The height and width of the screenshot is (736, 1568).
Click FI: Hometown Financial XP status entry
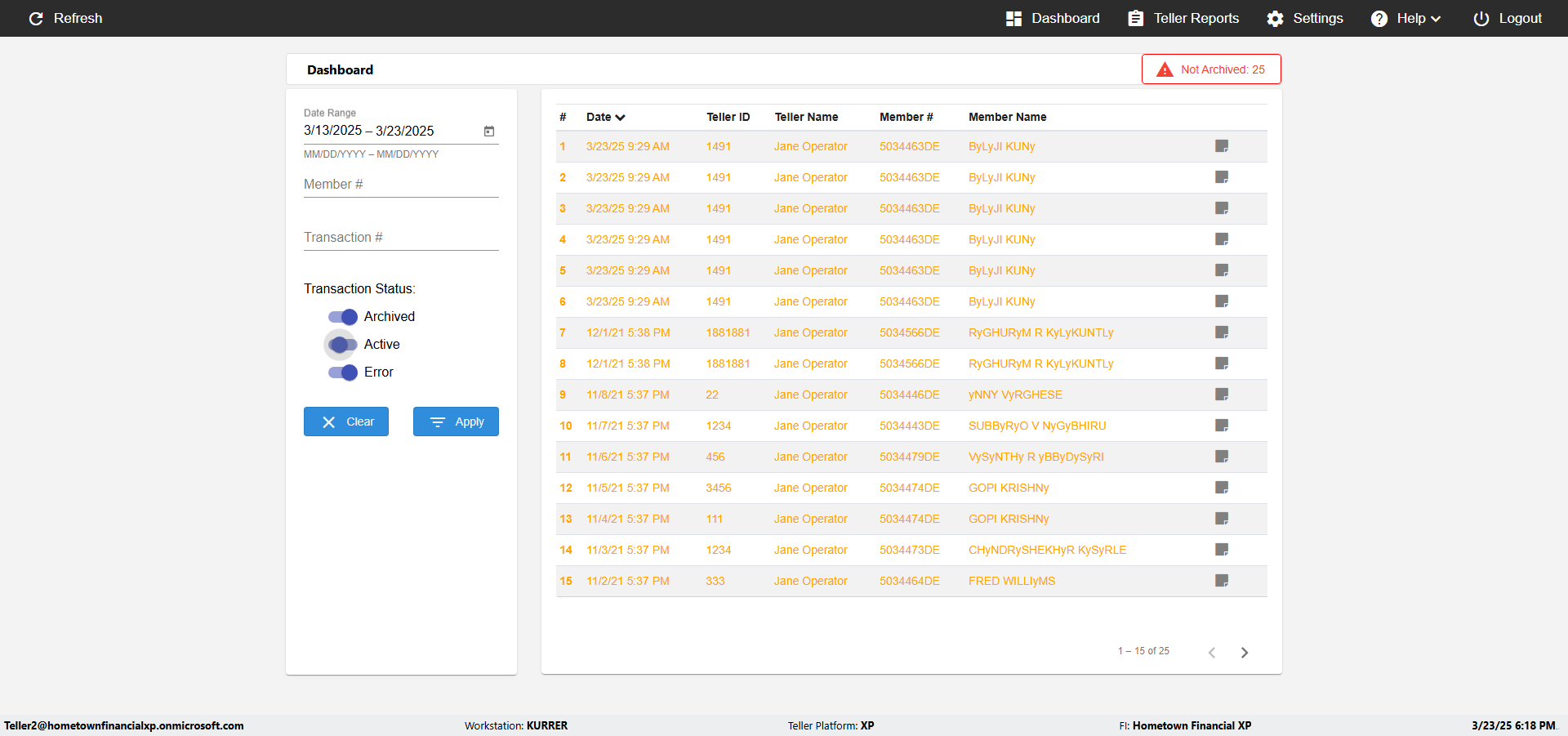(x=1185, y=725)
